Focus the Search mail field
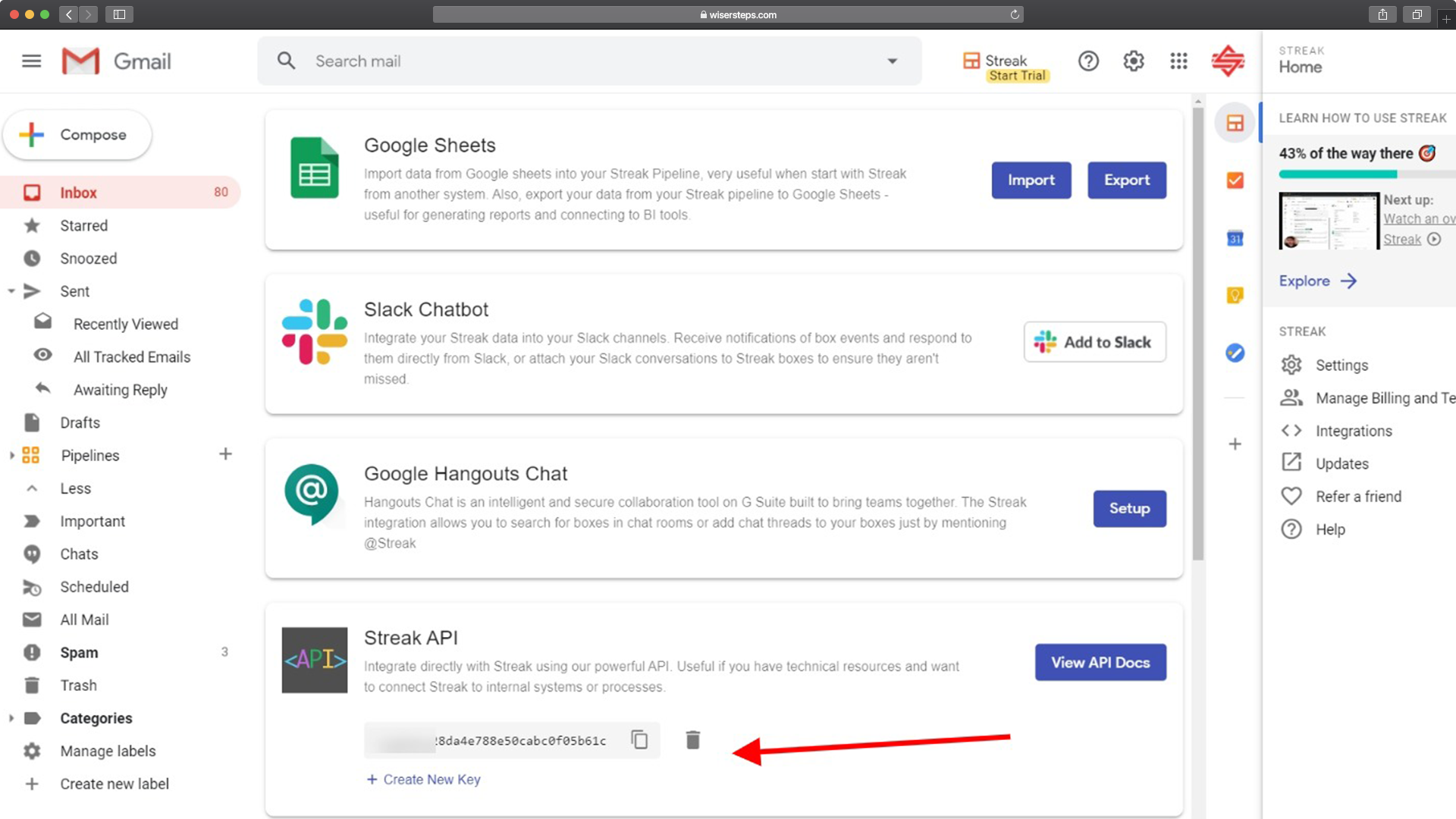This screenshot has width=1456, height=819. pyautogui.click(x=589, y=61)
